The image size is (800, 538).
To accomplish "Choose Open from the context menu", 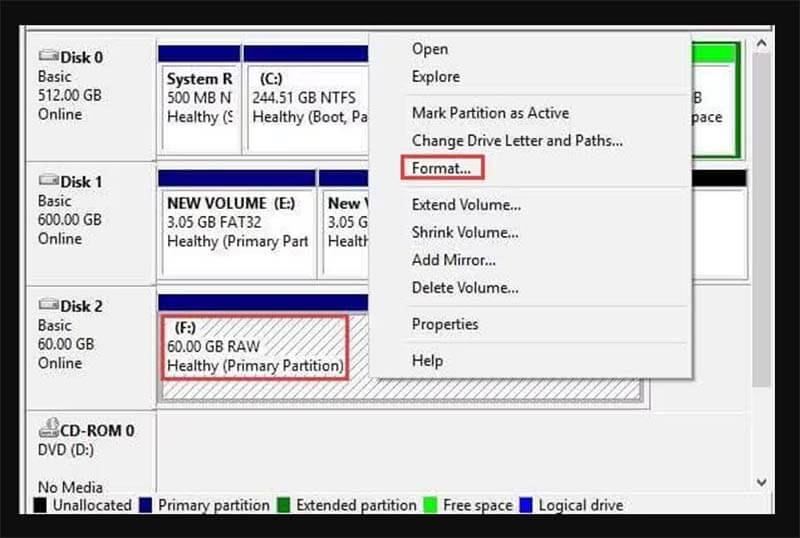I will [430, 49].
